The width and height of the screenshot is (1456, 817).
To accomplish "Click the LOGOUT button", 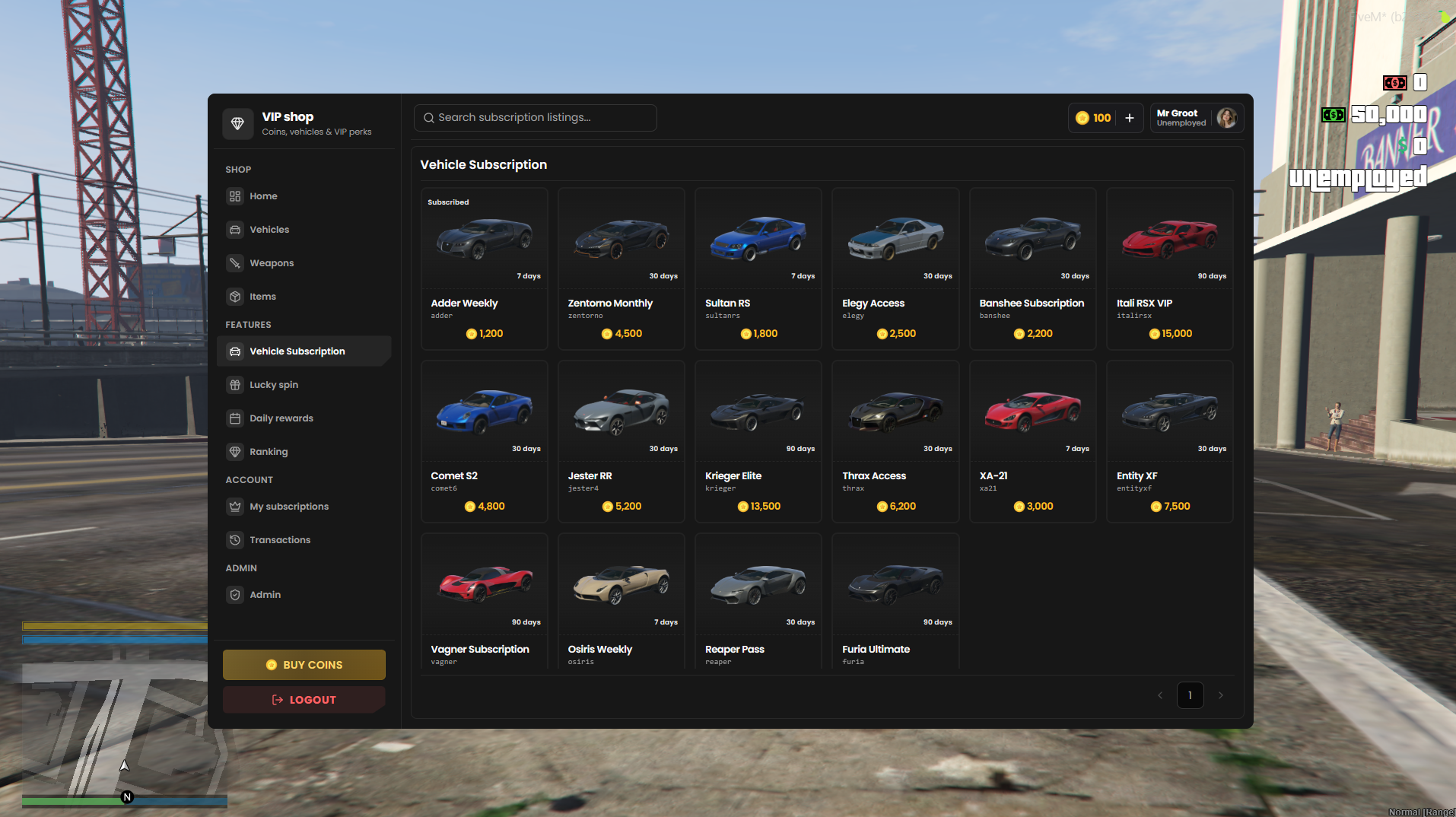I will (304, 700).
